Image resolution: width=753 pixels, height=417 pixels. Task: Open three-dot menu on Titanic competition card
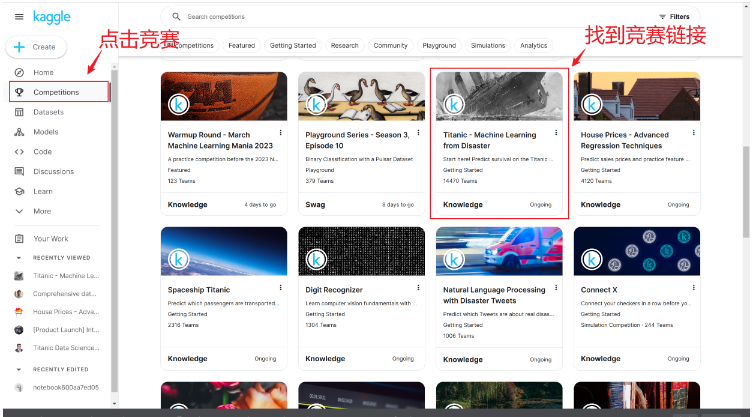(556, 133)
